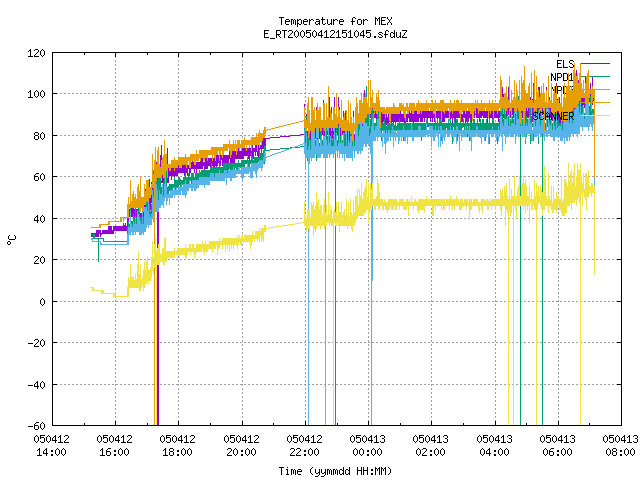The height and width of the screenshot is (480, 640).
Task: Click the 40 y-axis tick label
Action: coord(40,219)
